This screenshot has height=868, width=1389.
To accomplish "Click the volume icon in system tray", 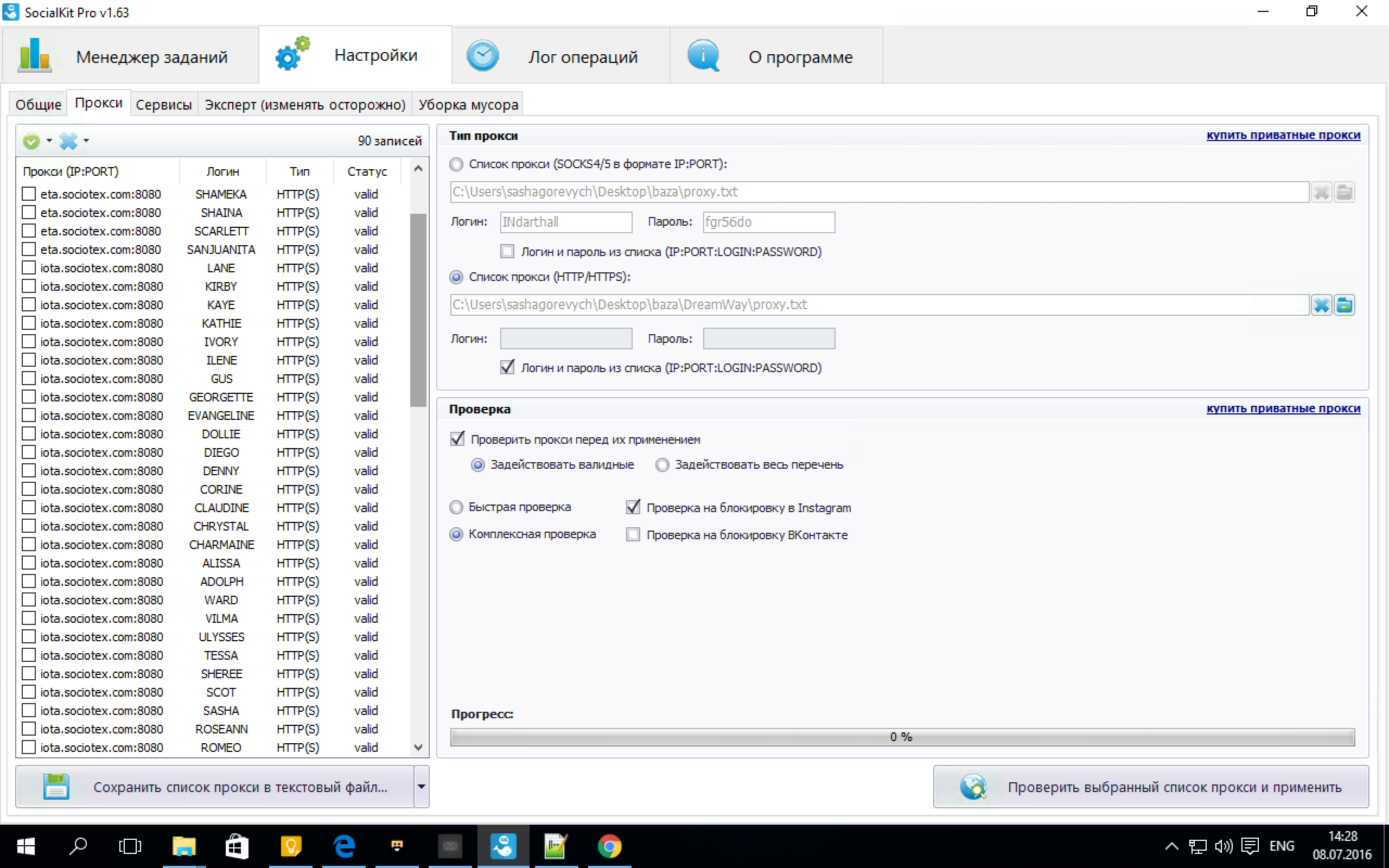I will pos(1223,846).
